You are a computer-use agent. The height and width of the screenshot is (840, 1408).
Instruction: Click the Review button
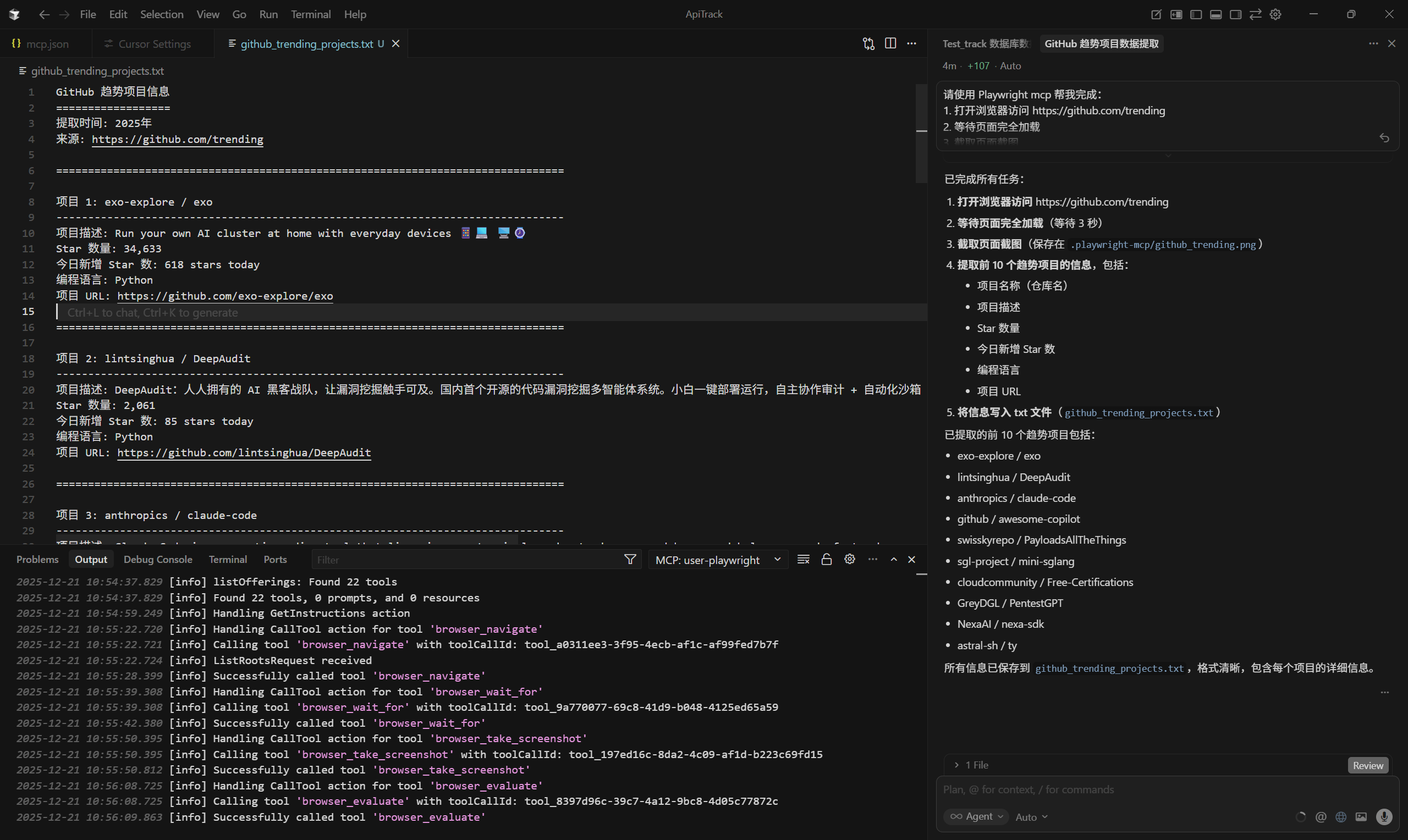pyautogui.click(x=1367, y=765)
